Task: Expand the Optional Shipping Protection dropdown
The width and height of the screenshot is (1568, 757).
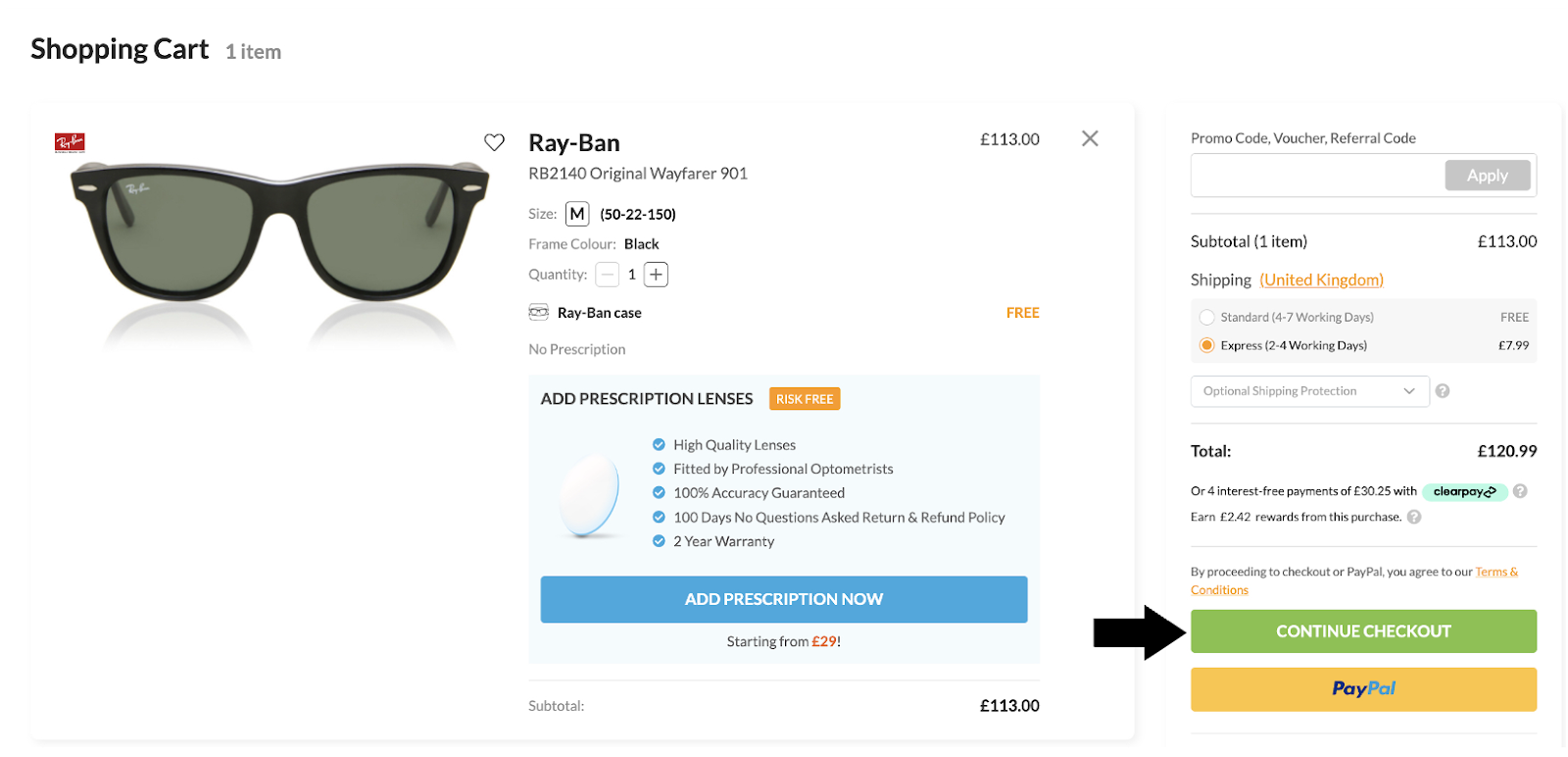Action: point(1309,391)
